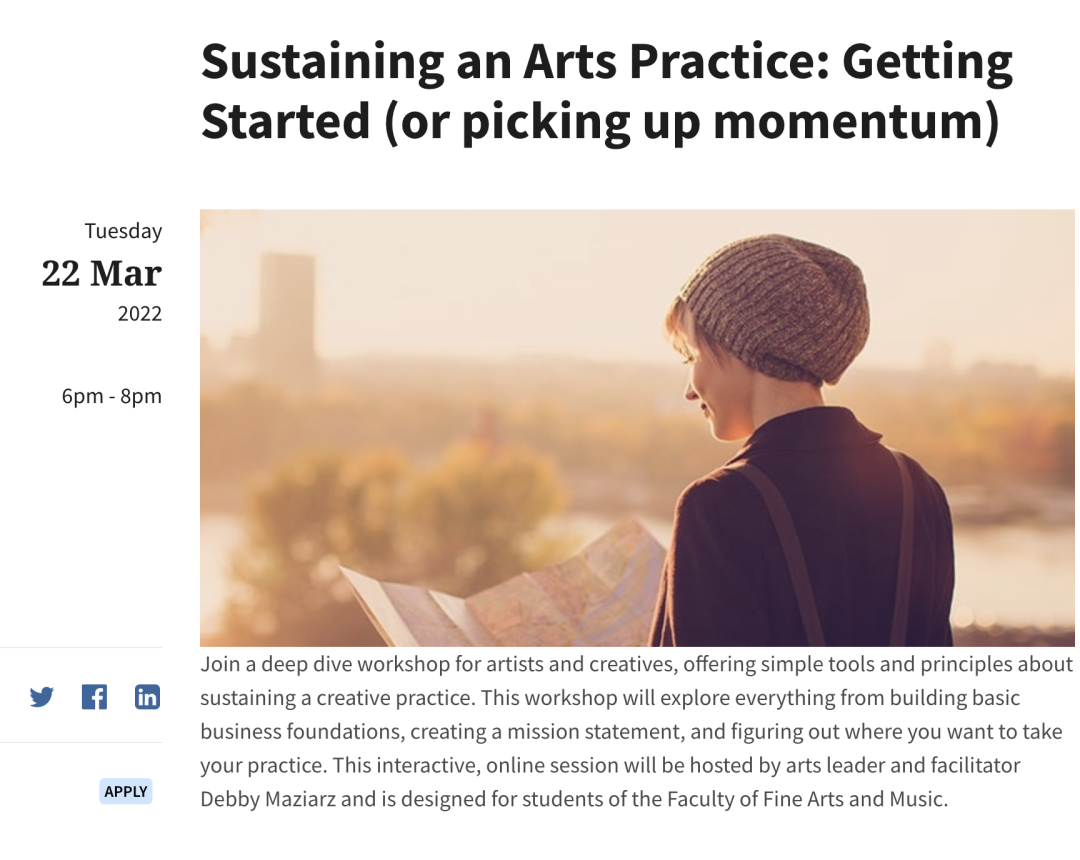Select the 22 Mar date text
The width and height of the screenshot is (1080, 860).
(102, 273)
